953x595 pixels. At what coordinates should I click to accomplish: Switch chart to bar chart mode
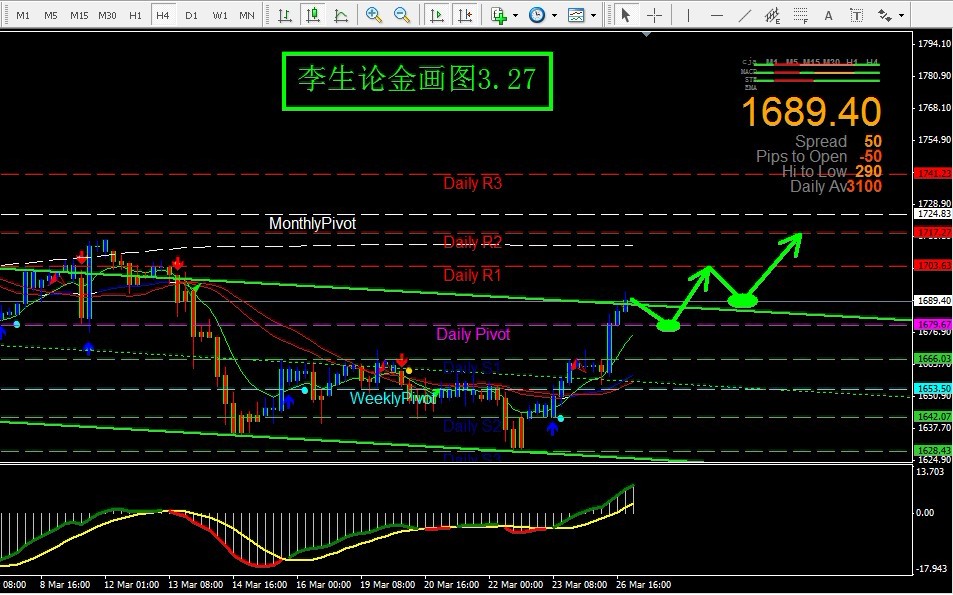(x=286, y=15)
